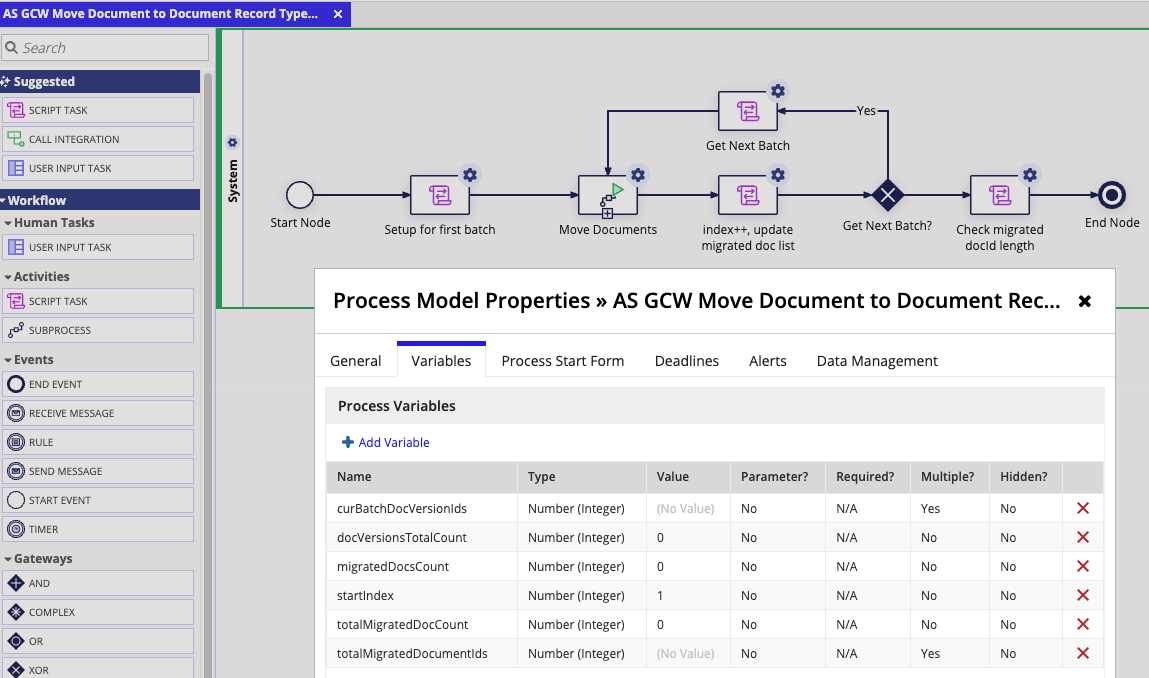
Task: Switch to General tab
Action: (x=355, y=361)
